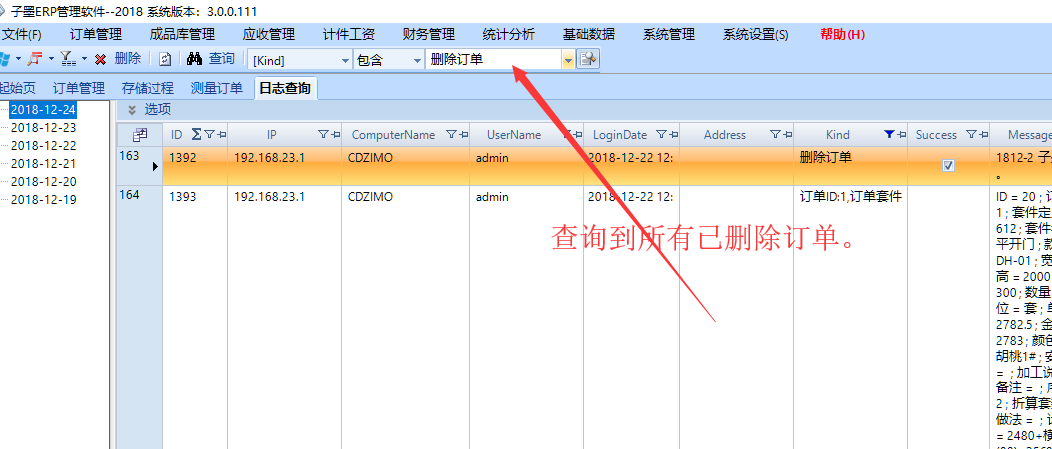Click the LoginDate column header
The width and height of the screenshot is (1052, 449).
620,135
